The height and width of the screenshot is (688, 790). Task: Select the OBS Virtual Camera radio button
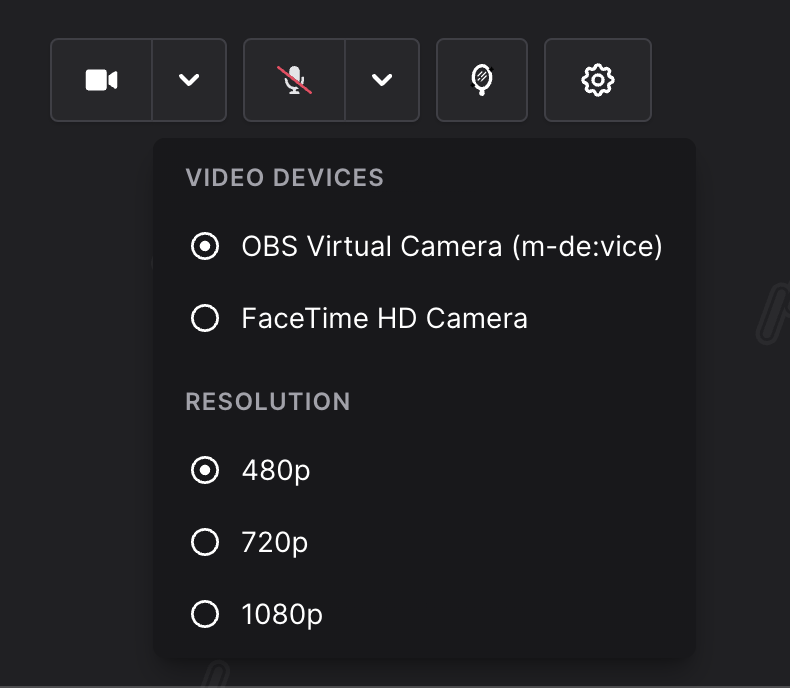tap(205, 246)
